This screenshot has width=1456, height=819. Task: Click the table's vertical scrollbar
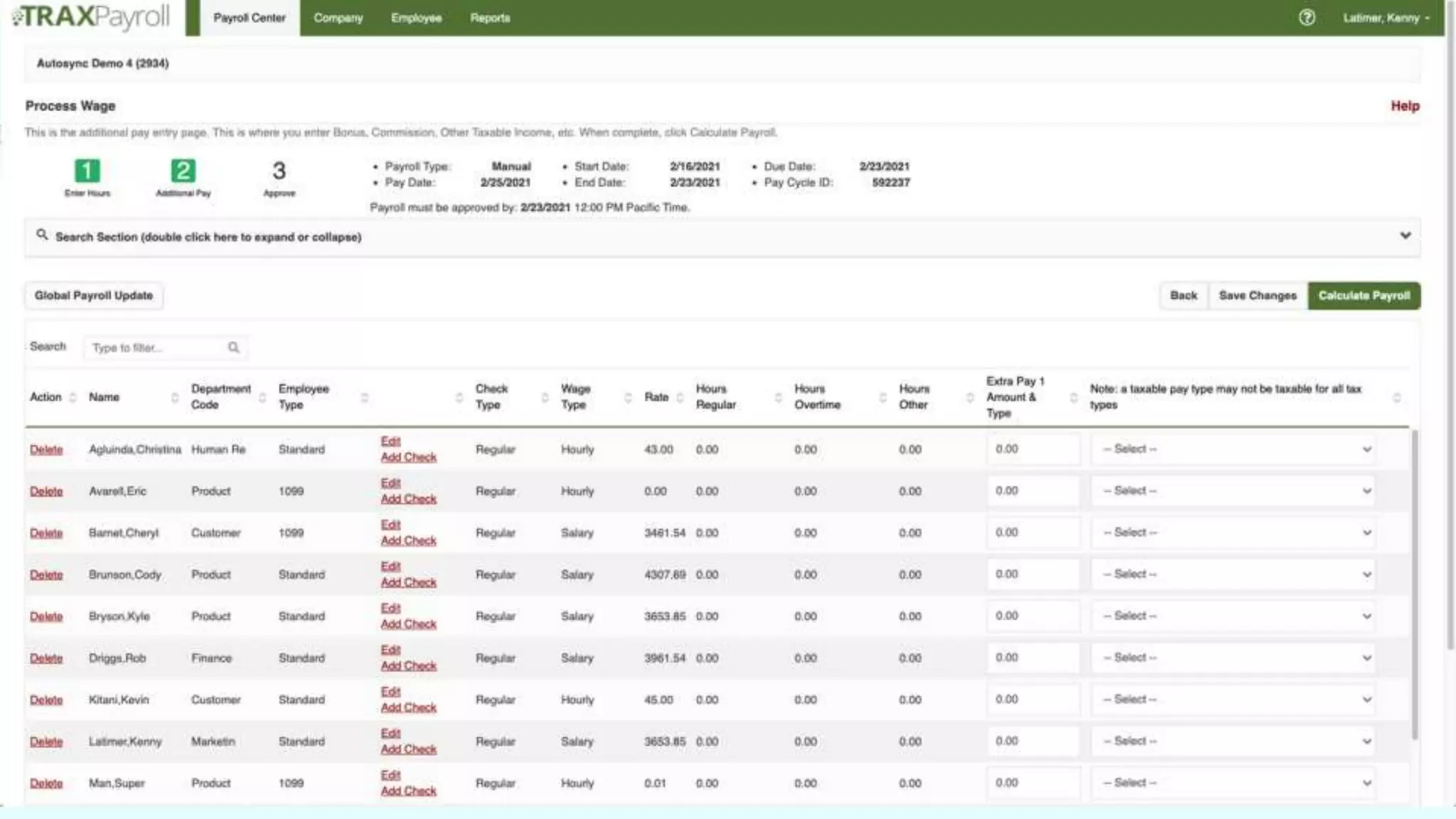(1414, 583)
